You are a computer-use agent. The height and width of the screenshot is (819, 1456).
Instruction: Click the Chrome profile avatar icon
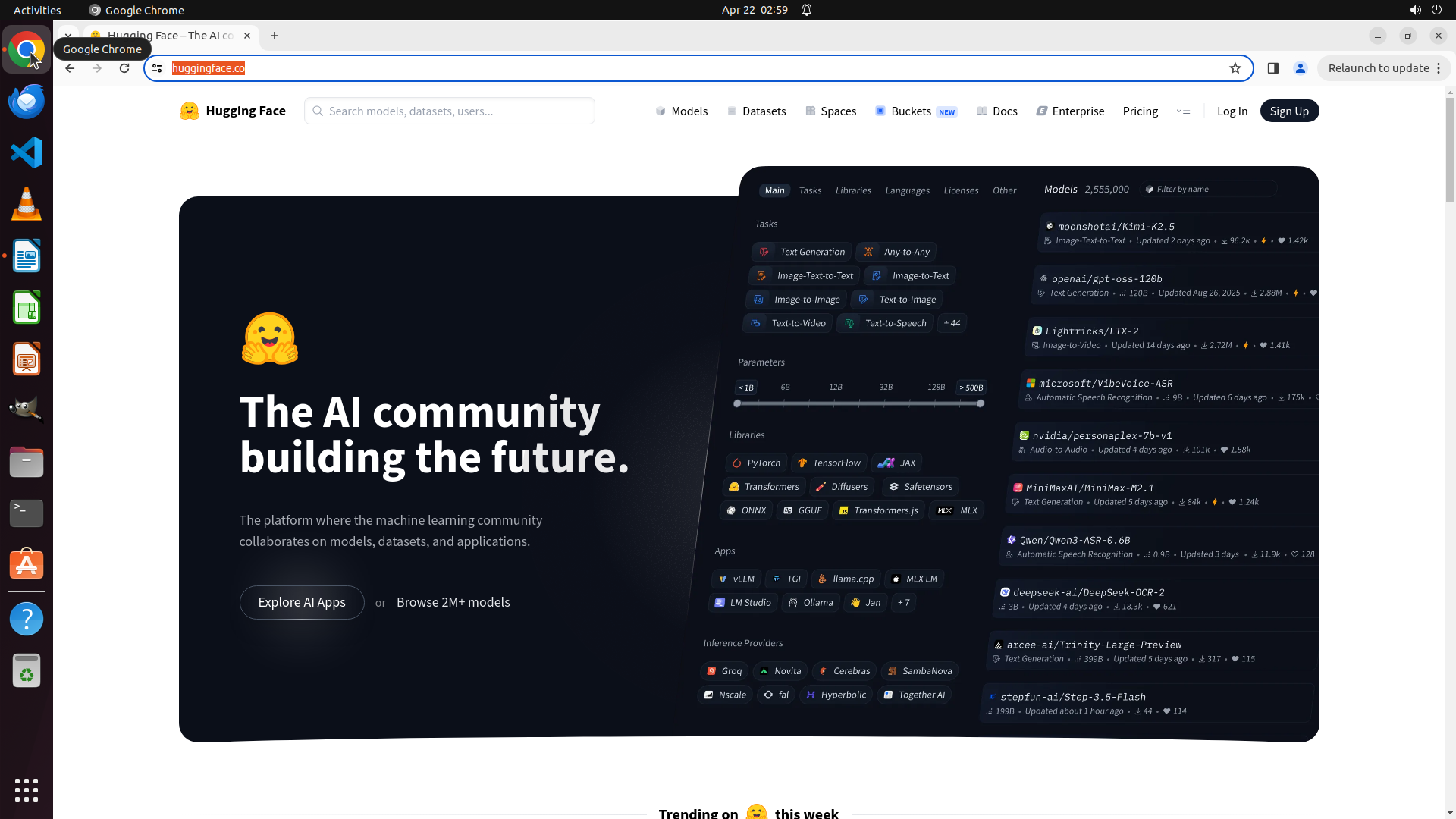click(x=1301, y=68)
